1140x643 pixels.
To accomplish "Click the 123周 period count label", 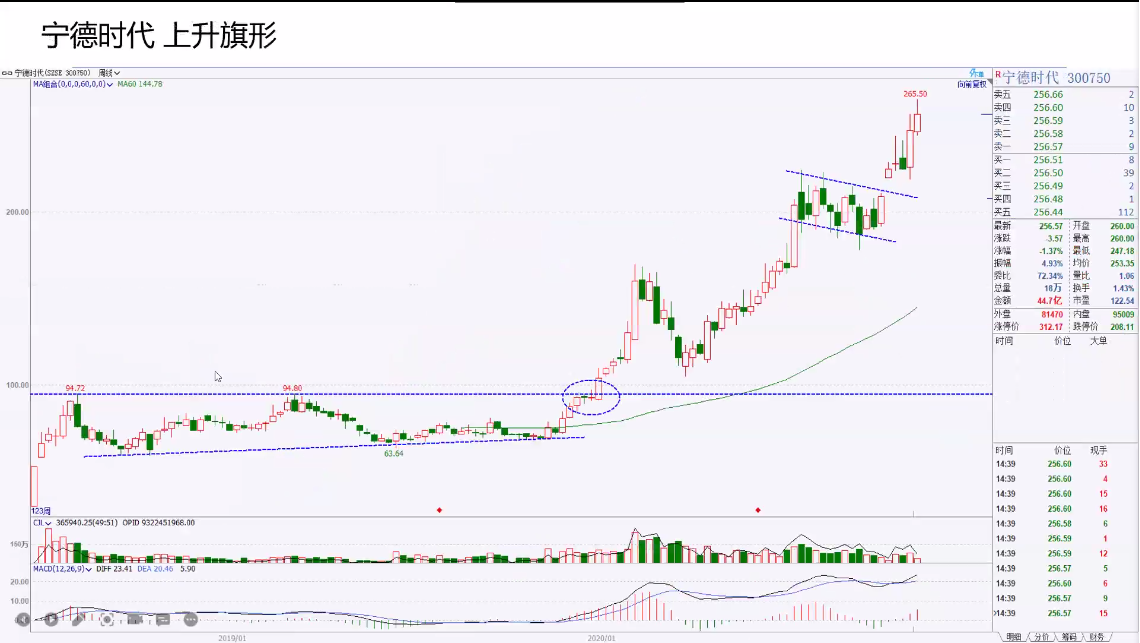I will click(41, 511).
